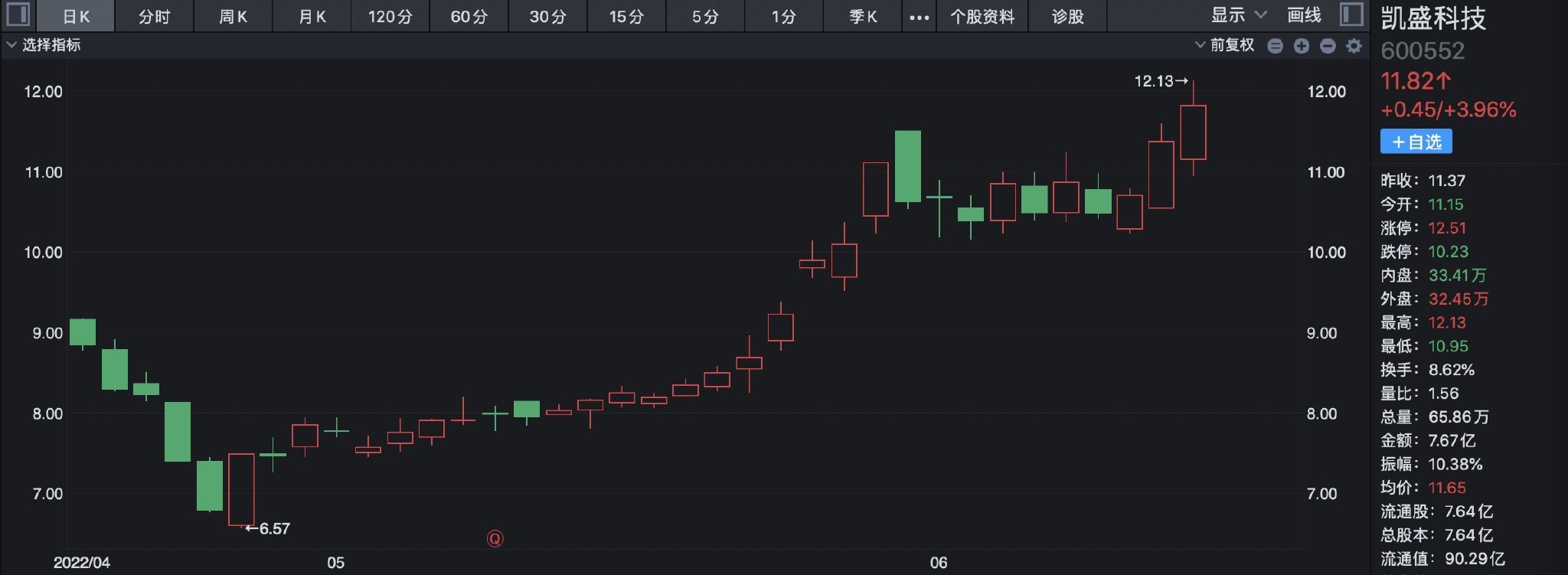The width and height of the screenshot is (1568, 575).
Task: Click the 12.13 high price arrow marker
Action: coord(1161,81)
